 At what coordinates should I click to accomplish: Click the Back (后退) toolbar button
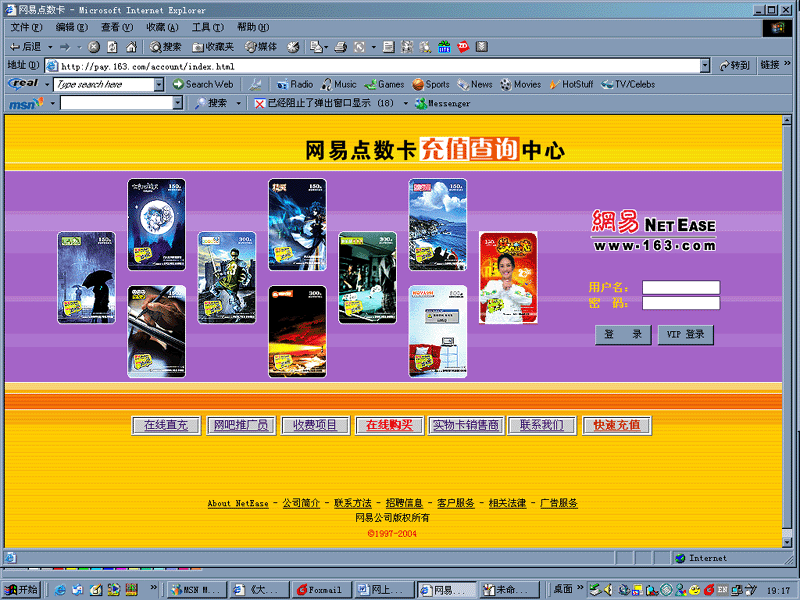point(26,47)
